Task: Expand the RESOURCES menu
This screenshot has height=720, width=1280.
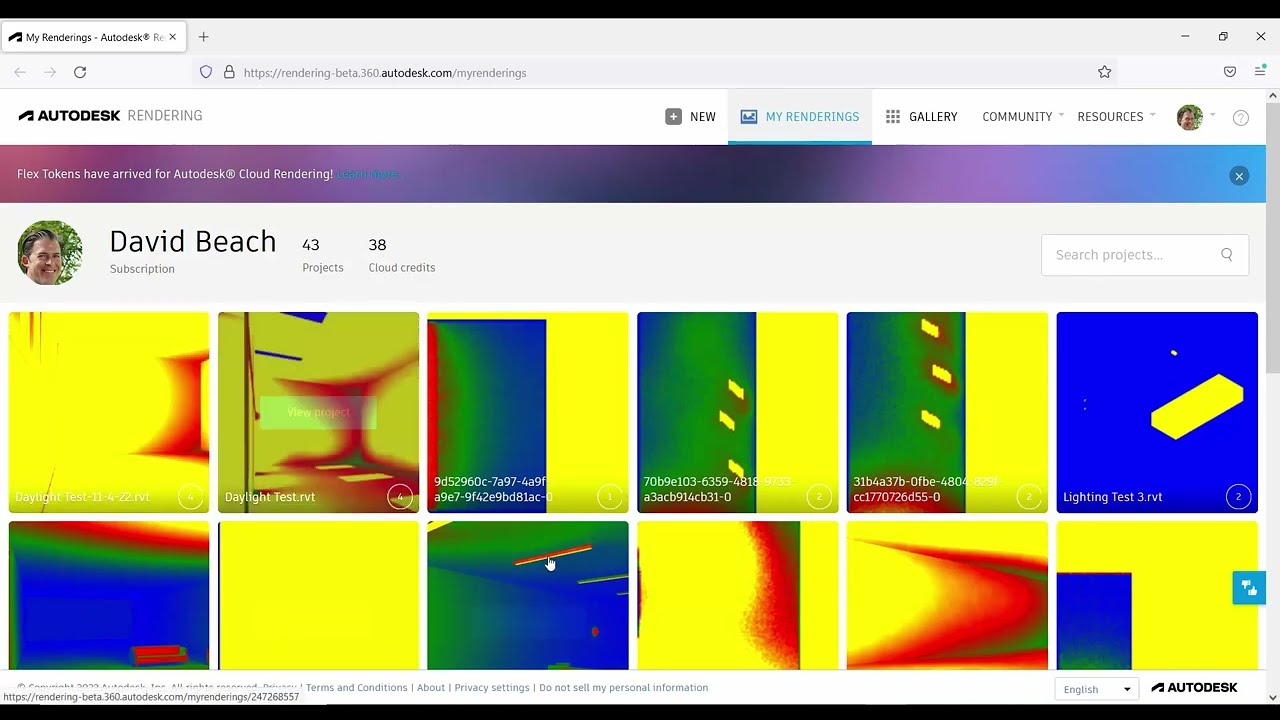Action: point(1116,117)
